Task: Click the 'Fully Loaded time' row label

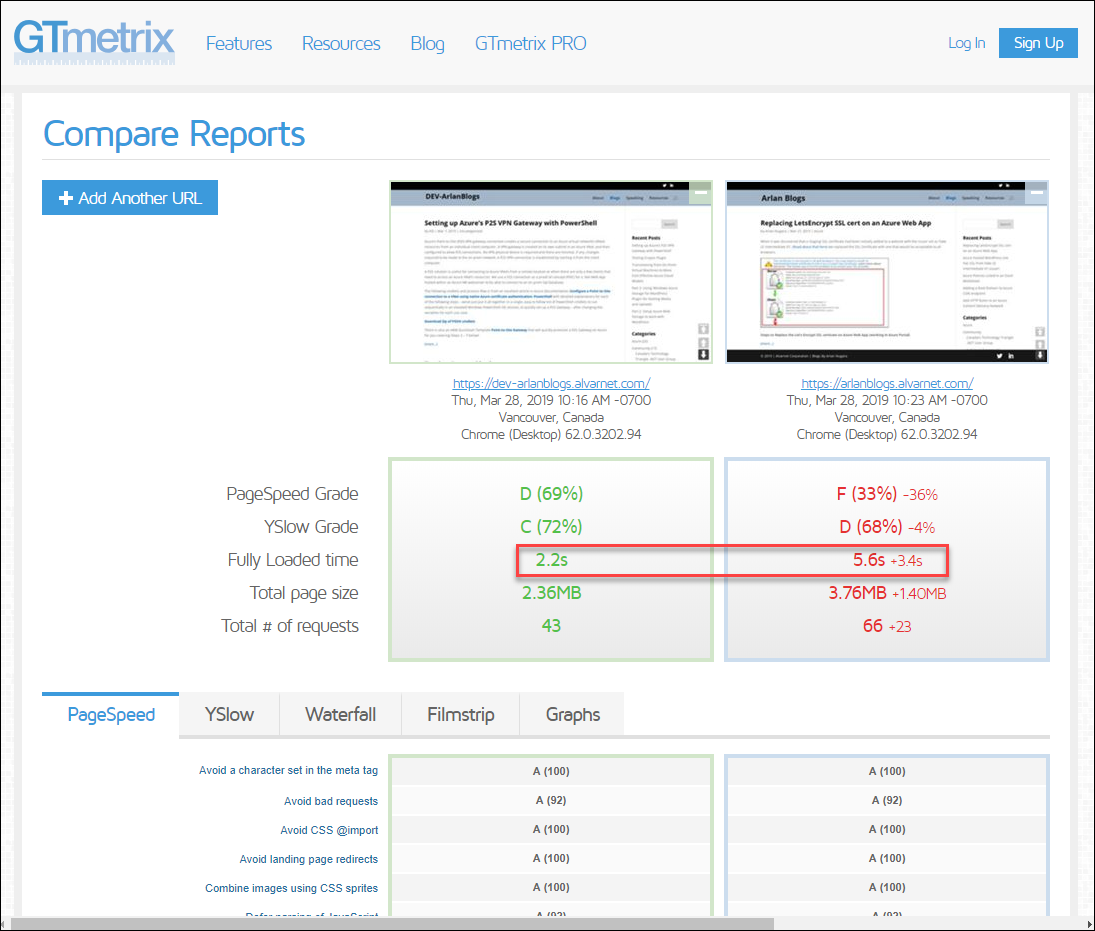Action: point(293,560)
